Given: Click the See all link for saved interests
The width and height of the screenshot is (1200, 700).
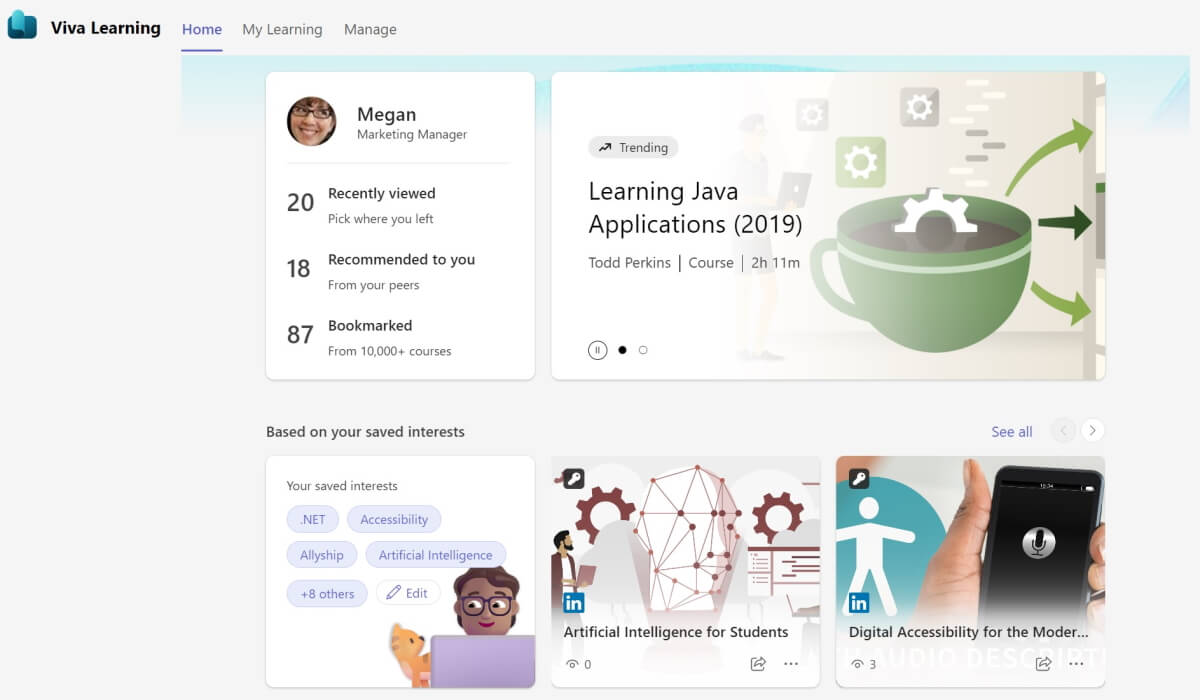Looking at the screenshot, I should tap(1011, 431).
